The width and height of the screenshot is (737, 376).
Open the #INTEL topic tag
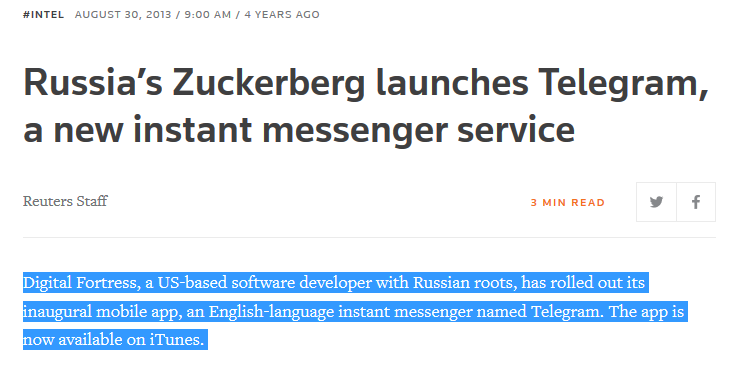[x=43, y=15]
